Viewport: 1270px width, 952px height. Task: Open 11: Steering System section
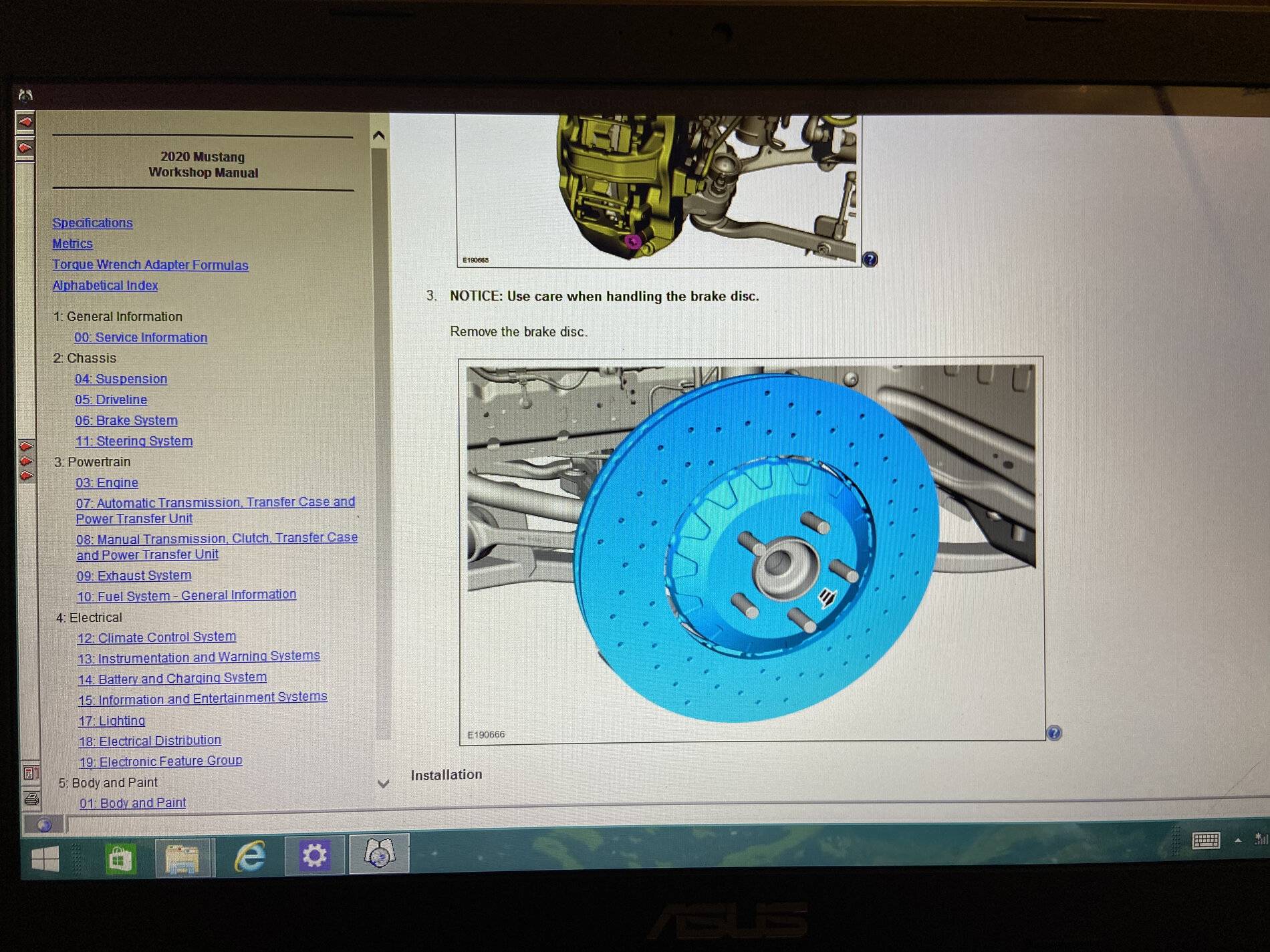tap(134, 441)
